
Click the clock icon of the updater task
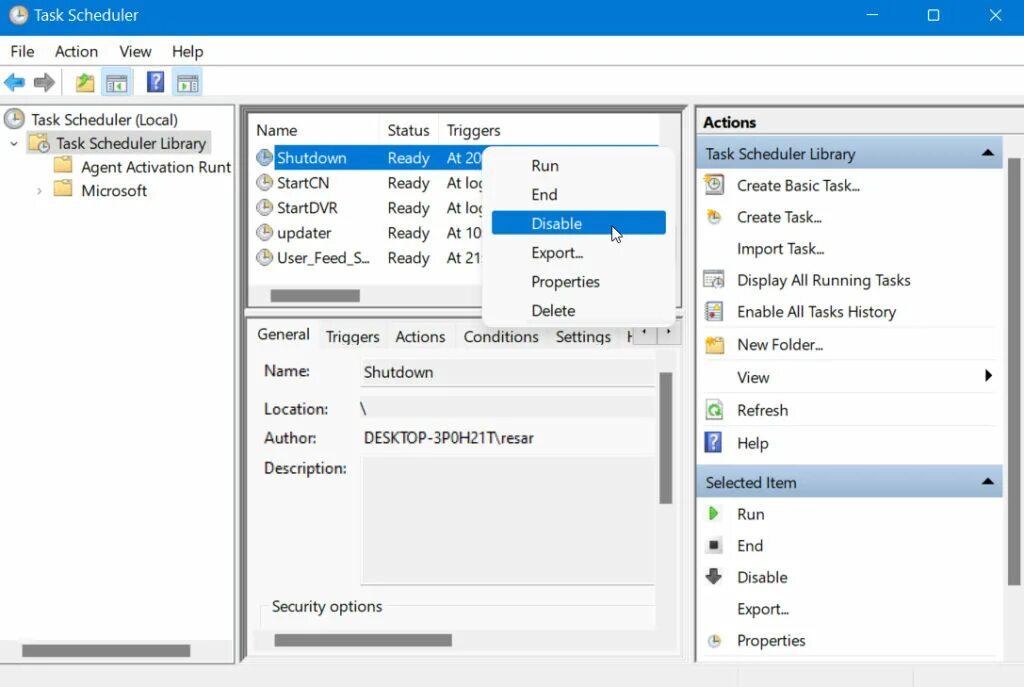pos(264,232)
